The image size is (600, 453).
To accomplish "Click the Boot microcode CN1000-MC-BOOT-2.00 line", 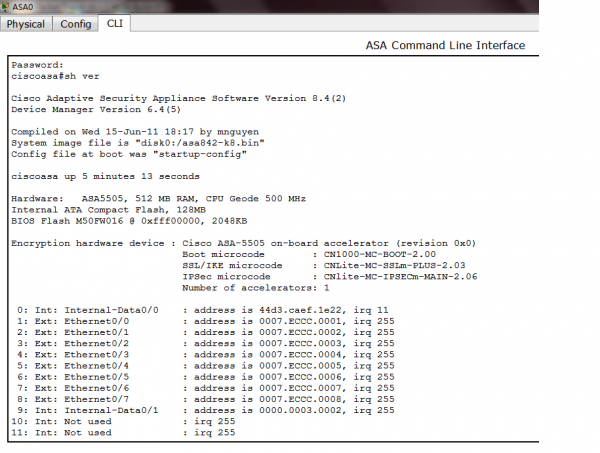I will (x=309, y=254).
